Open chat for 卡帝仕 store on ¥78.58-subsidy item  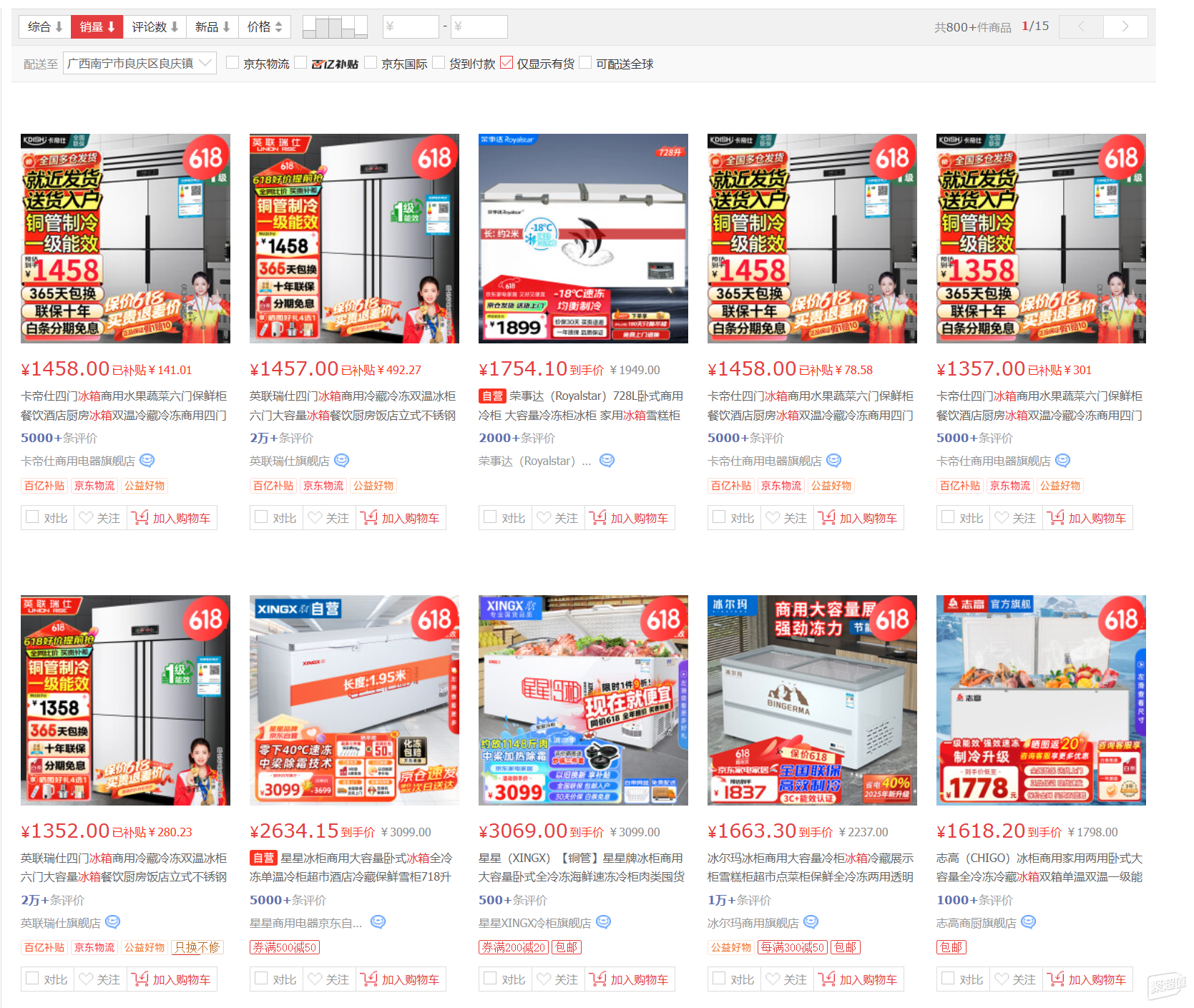[x=834, y=461]
